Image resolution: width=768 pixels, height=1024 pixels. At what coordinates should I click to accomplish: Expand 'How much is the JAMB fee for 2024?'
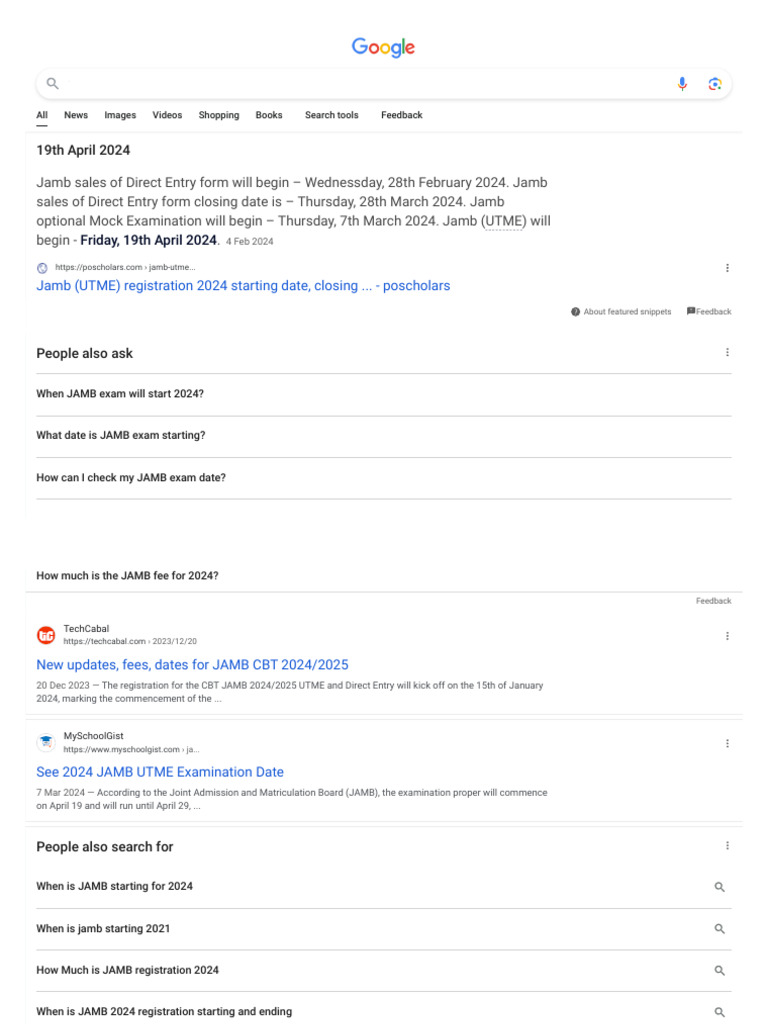click(127, 576)
